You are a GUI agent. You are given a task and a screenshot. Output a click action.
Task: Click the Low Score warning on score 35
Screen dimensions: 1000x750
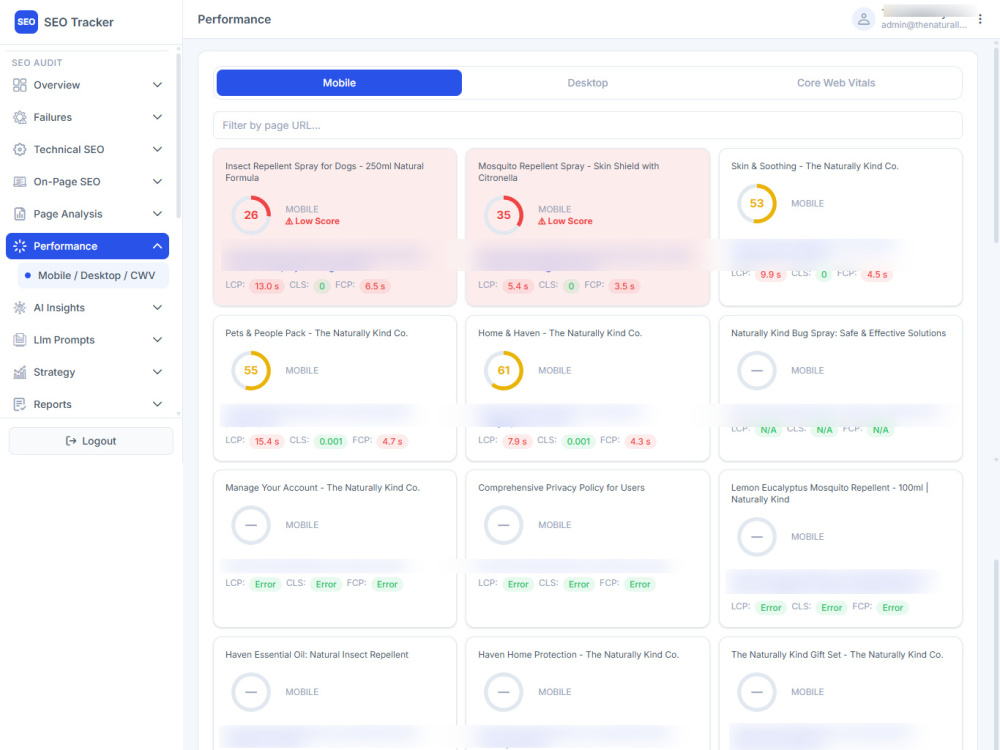pos(565,221)
